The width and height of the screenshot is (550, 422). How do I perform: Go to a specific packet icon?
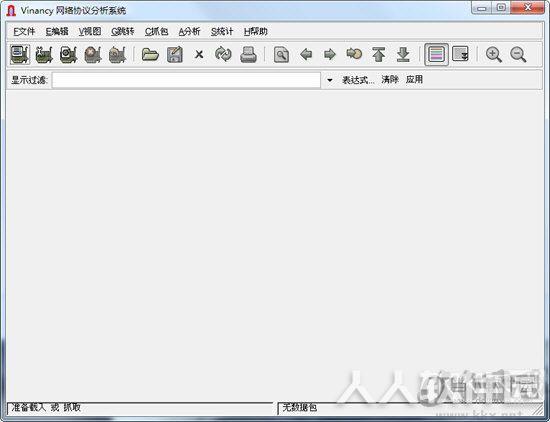pos(354,54)
